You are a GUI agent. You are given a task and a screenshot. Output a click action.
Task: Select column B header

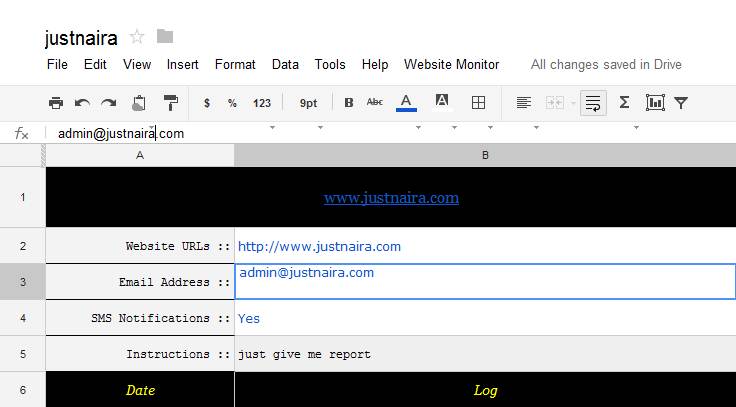click(485, 155)
